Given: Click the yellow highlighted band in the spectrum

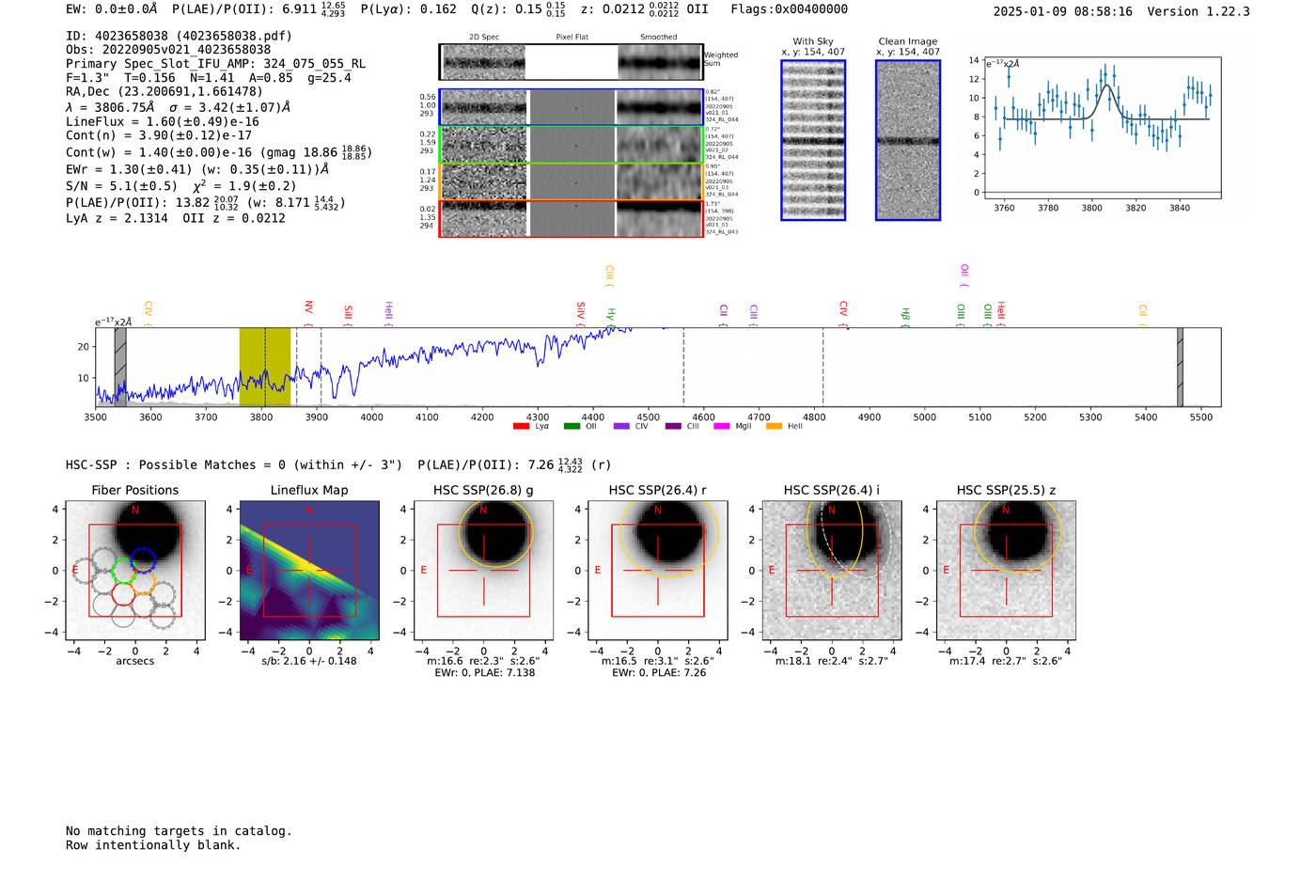Looking at the screenshot, I should 265,367.
